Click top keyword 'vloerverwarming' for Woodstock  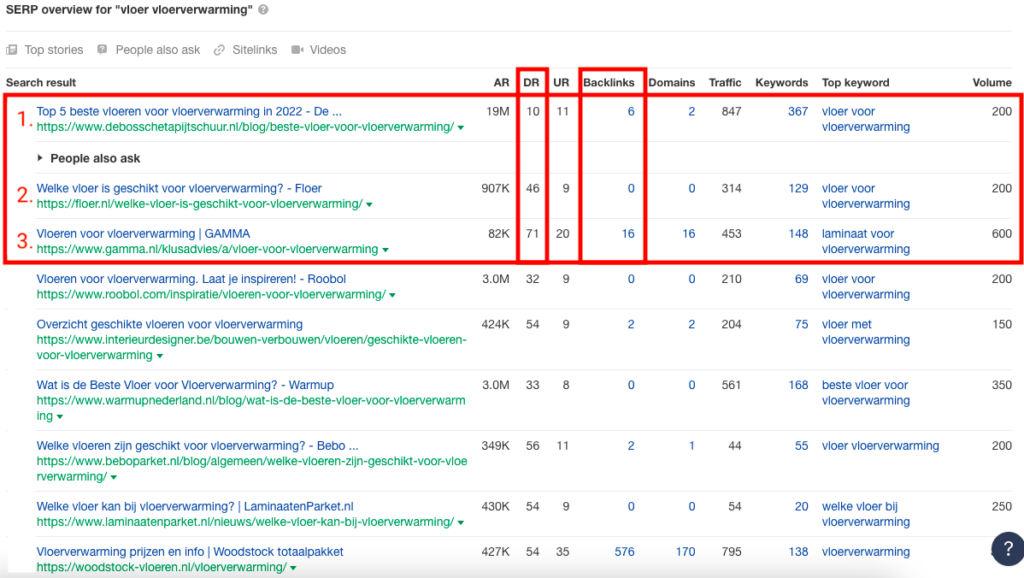coord(866,551)
